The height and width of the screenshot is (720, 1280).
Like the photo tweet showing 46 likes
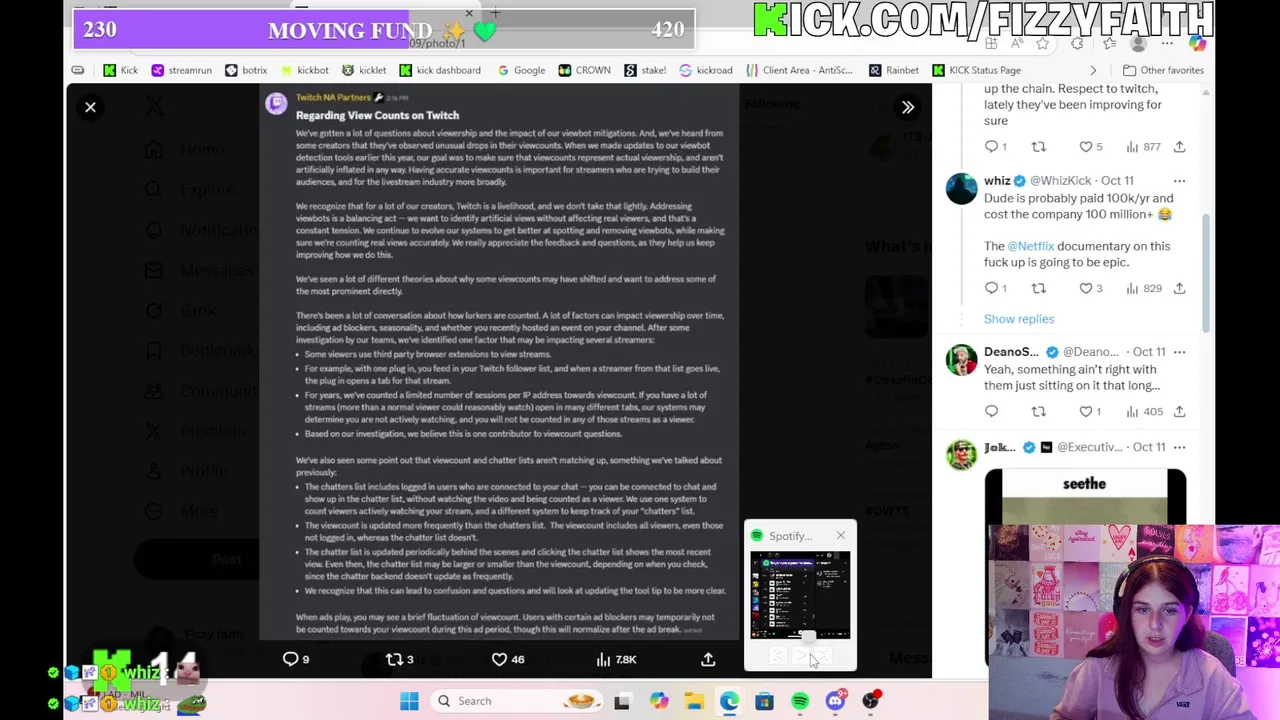pos(507,659)
